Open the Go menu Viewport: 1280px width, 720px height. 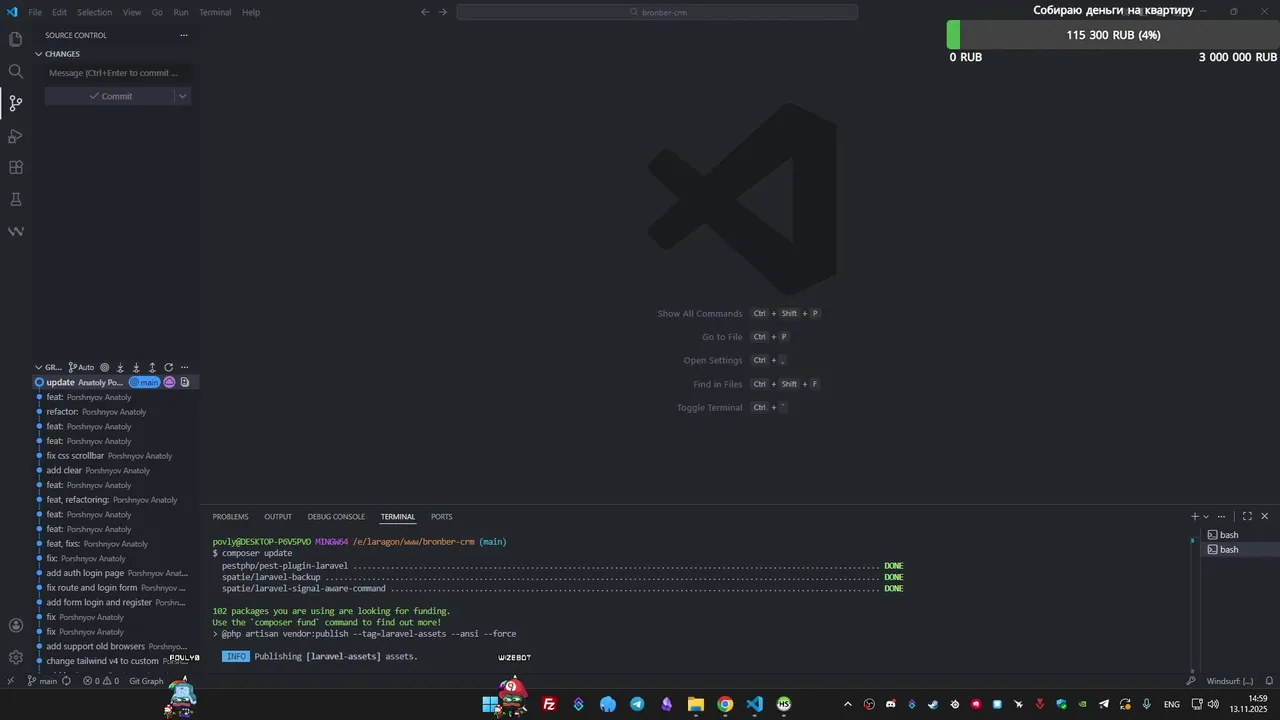point(157,12)
